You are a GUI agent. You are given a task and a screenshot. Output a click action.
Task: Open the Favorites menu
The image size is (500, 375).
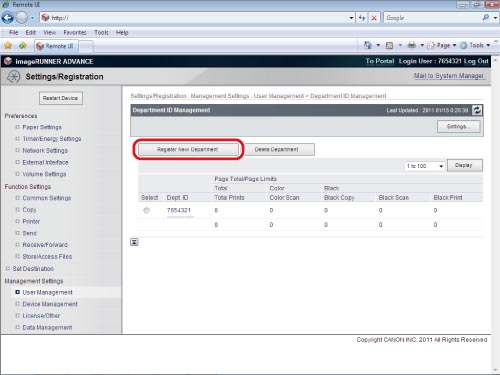75,32
